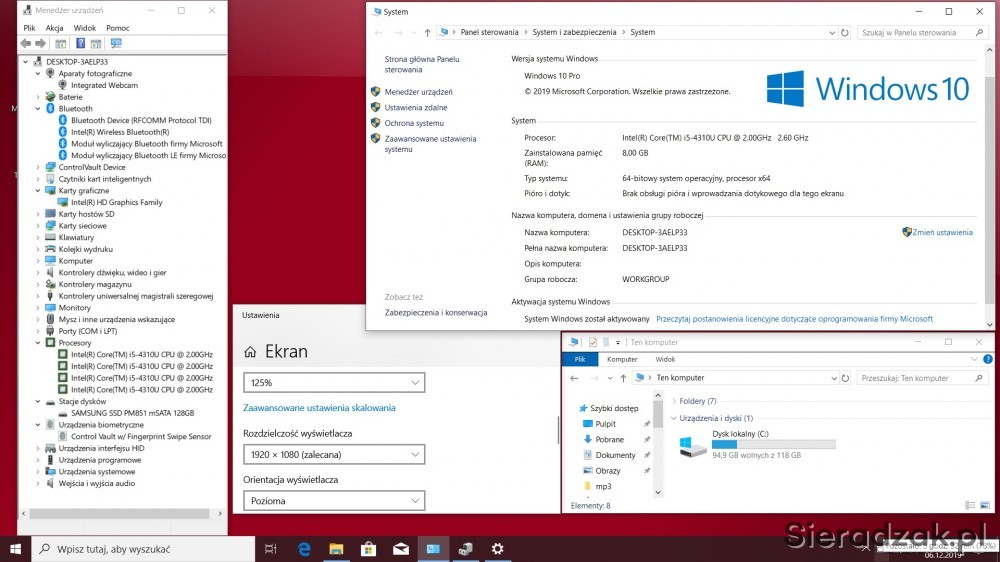Click the Windows Start button

click(x=15, y=549)
